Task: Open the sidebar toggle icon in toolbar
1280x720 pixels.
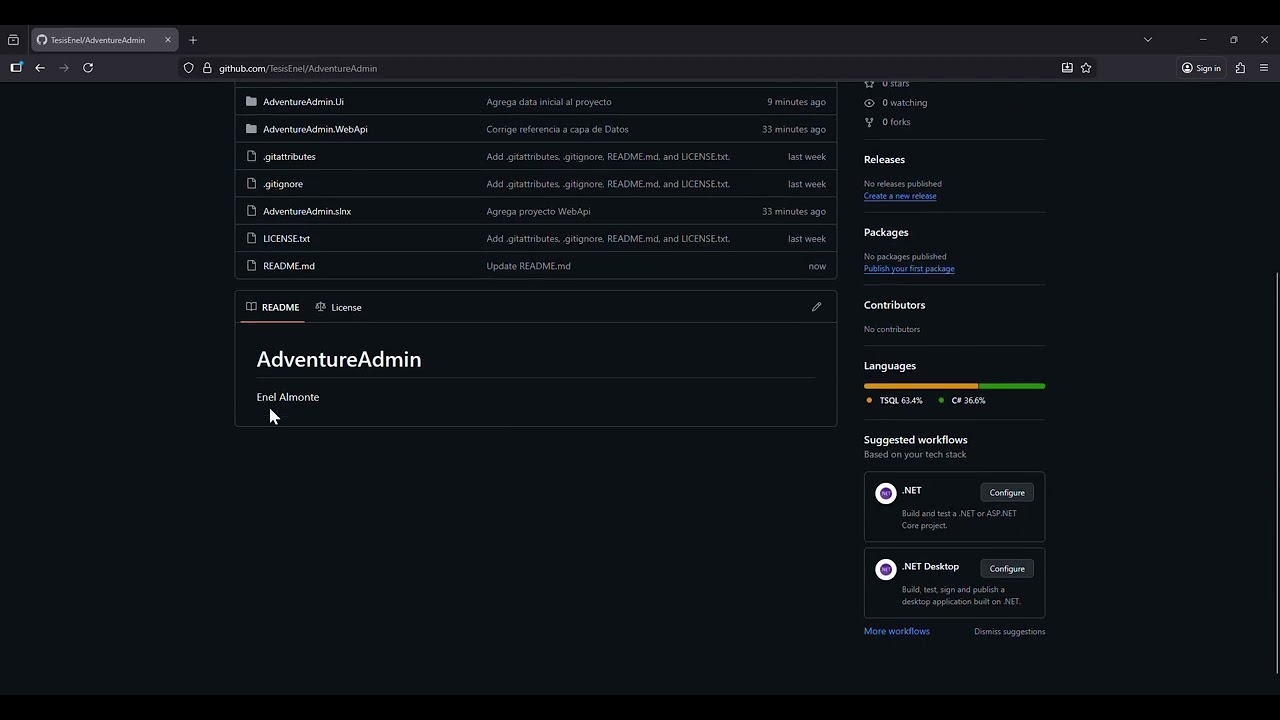Action: click(16, 68)
